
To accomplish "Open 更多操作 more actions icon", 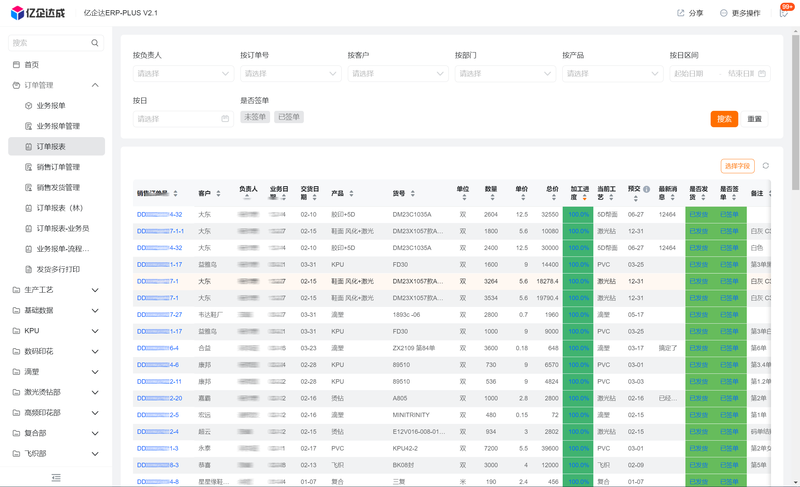I will click(x=724, y=13).
